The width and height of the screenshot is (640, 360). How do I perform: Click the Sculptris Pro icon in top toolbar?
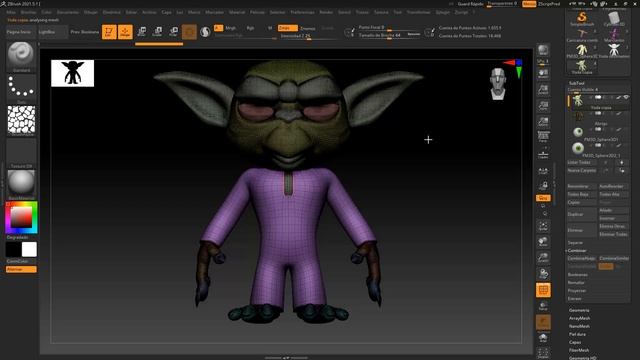pyautogui.click(x=205, y=31)
